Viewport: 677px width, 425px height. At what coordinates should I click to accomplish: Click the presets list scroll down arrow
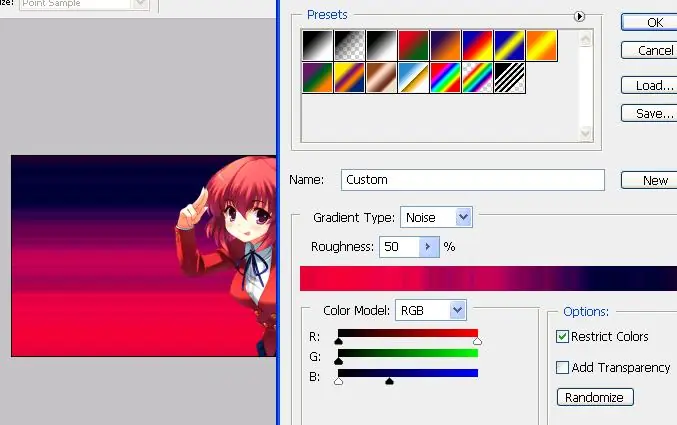pos(585,132)
